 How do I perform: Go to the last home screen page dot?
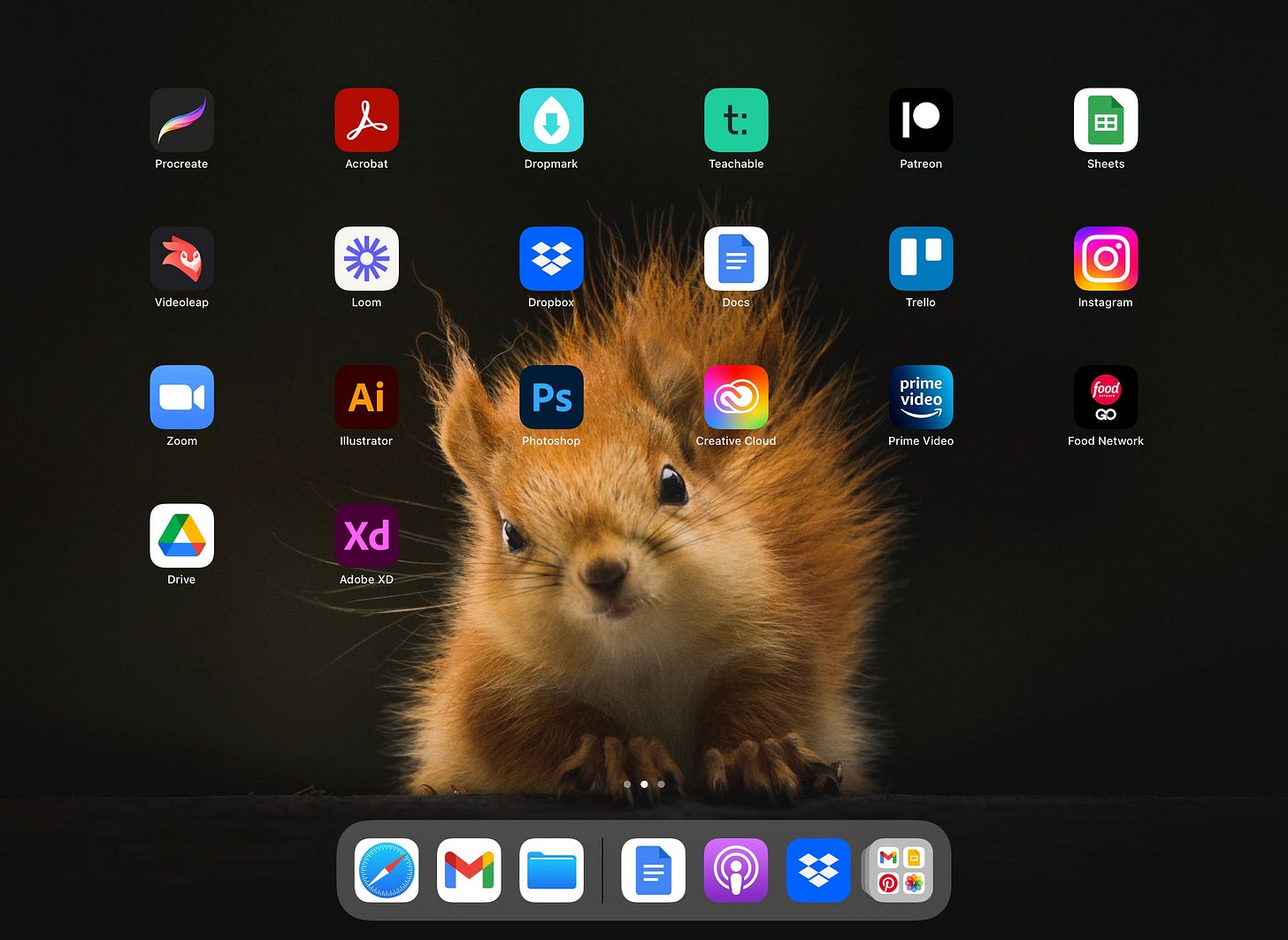tap(661, 784)
